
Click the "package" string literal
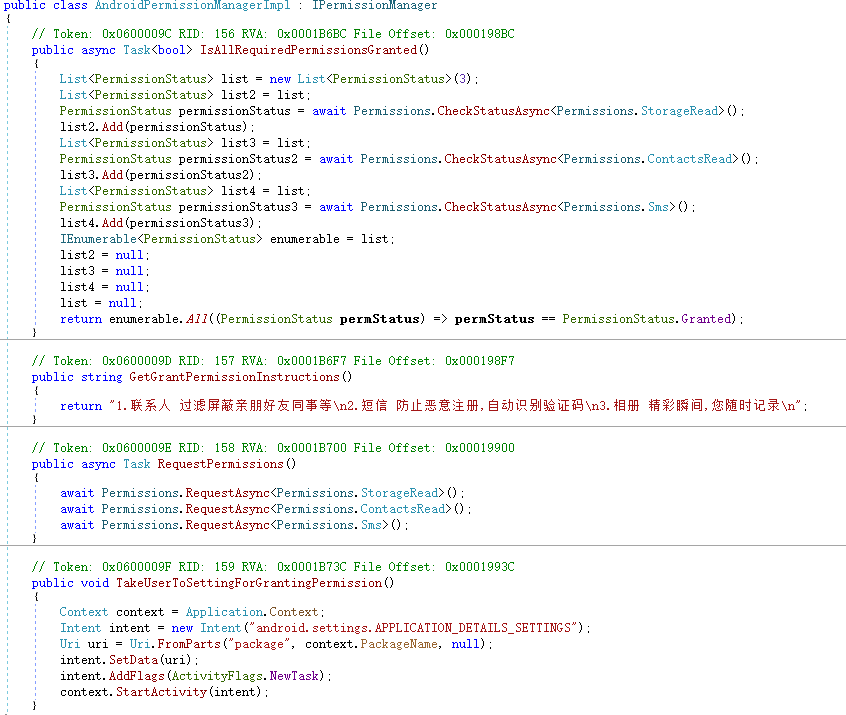260,644
